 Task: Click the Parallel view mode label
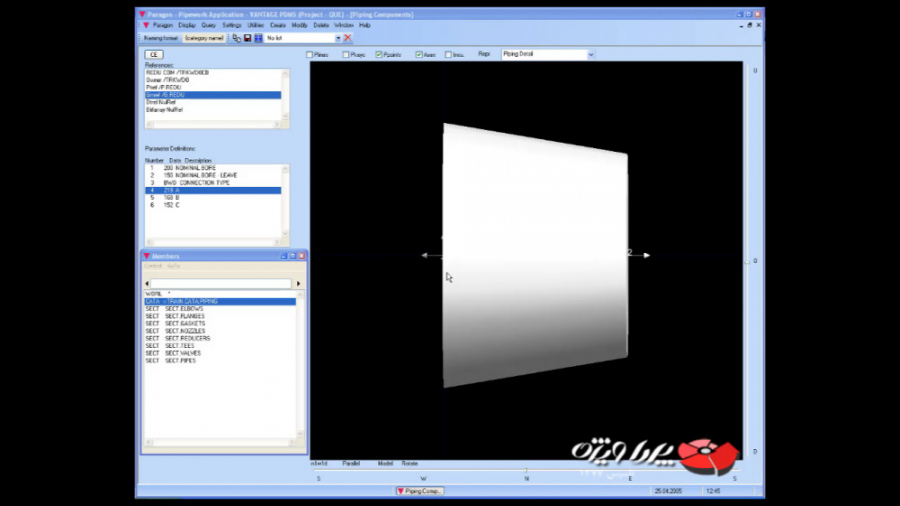tap(351, 464)
